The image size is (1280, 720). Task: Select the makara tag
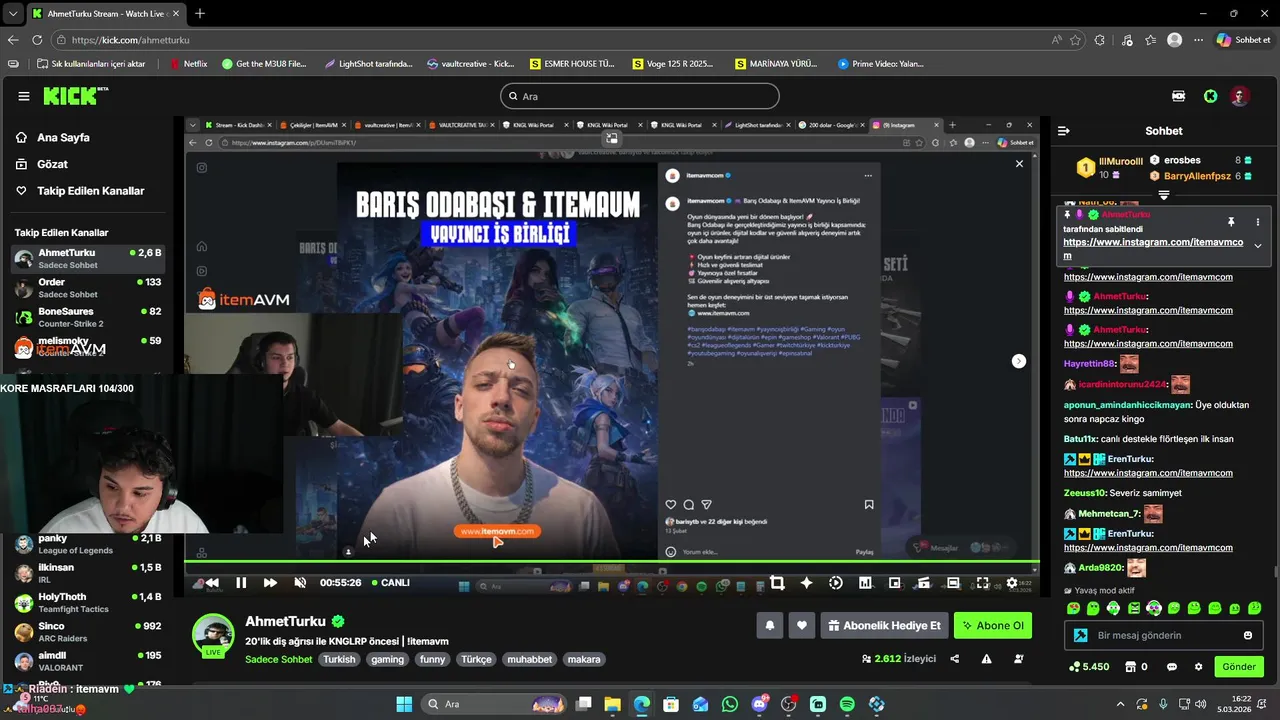pyautogui.click(x=584, y=659)
